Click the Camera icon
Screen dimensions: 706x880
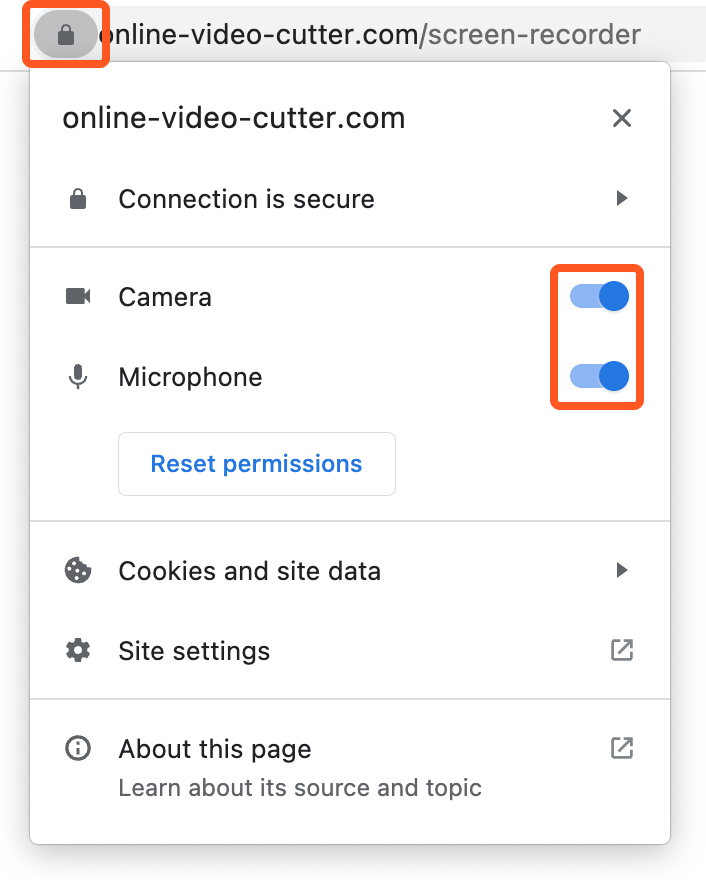(78, 296)
